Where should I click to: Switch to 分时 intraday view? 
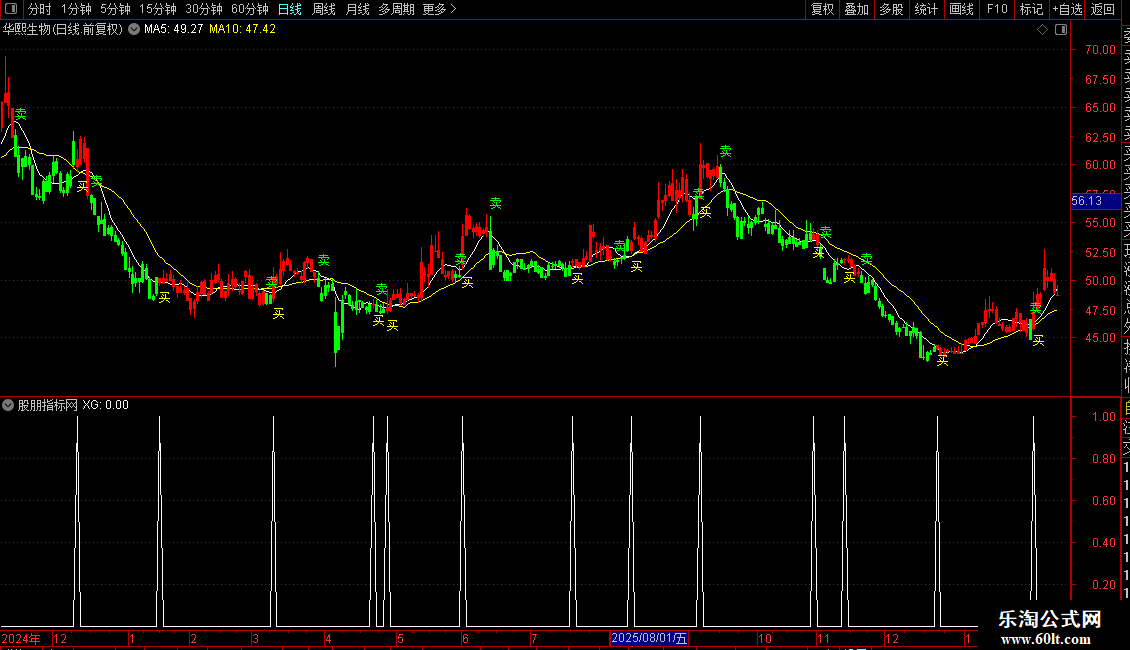[40, 9]
